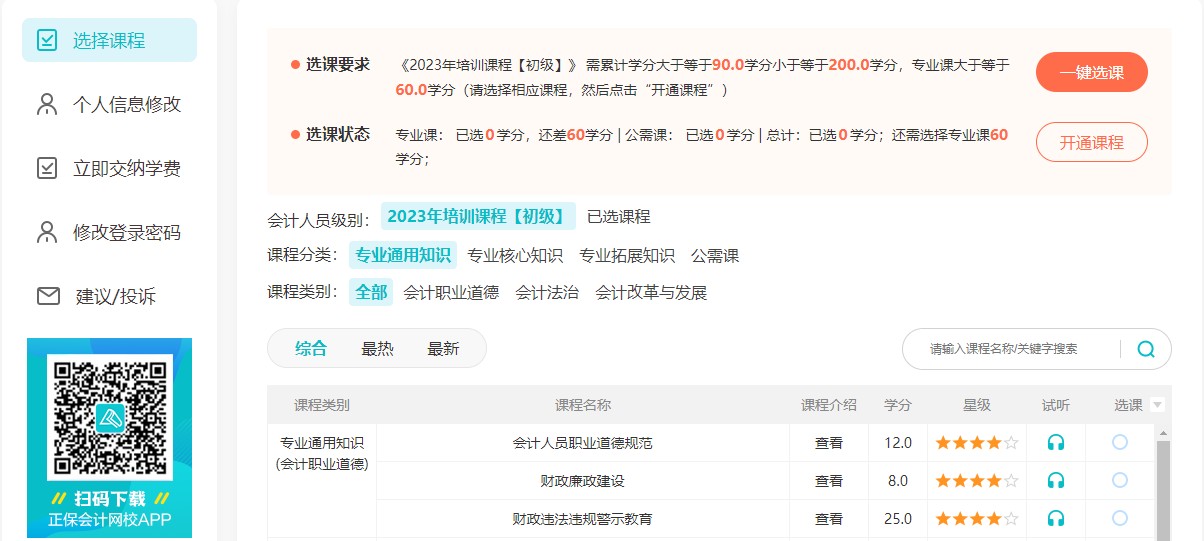View intro of 财政违法违规警示教育 via 查看
Viewport: 1204px width, 541px height.
click(829, 518)
